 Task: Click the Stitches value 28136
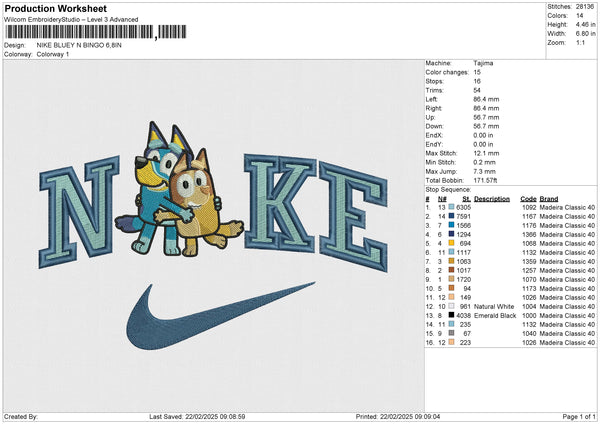[x=585, y=6]
